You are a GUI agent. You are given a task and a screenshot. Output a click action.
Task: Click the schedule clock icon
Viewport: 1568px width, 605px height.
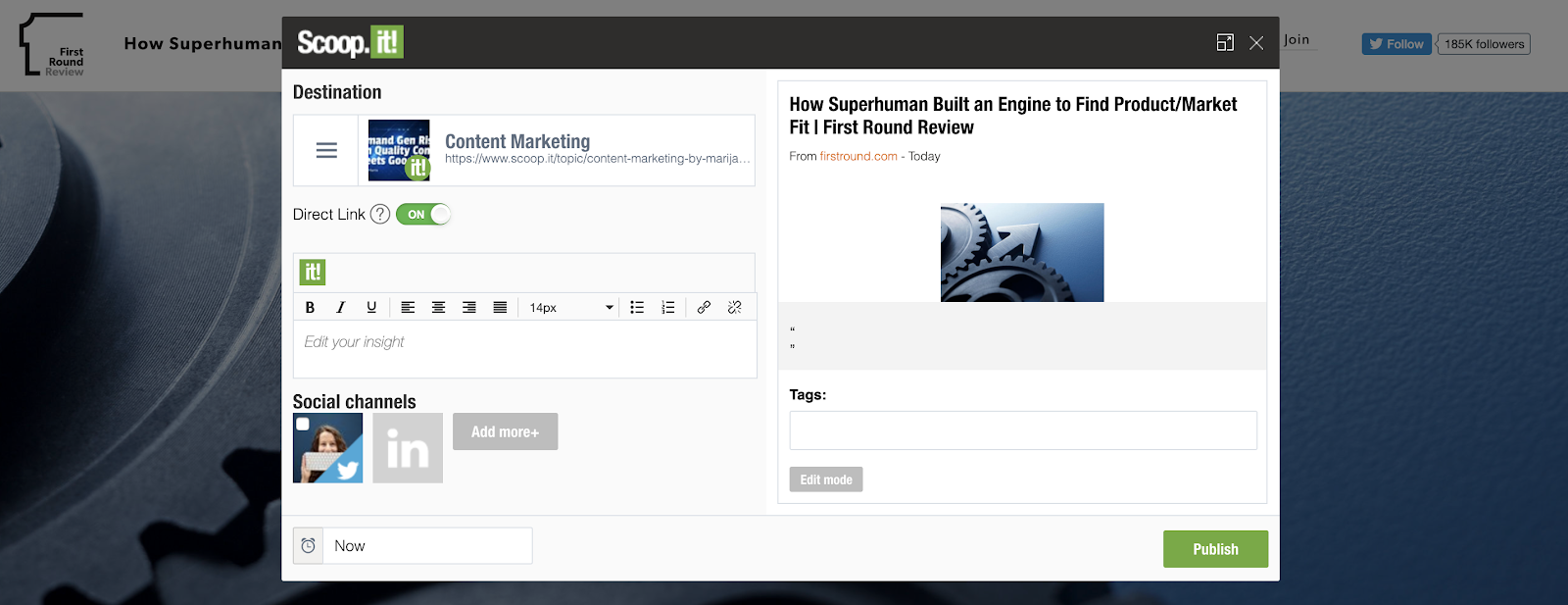click(x=309, y=545)
